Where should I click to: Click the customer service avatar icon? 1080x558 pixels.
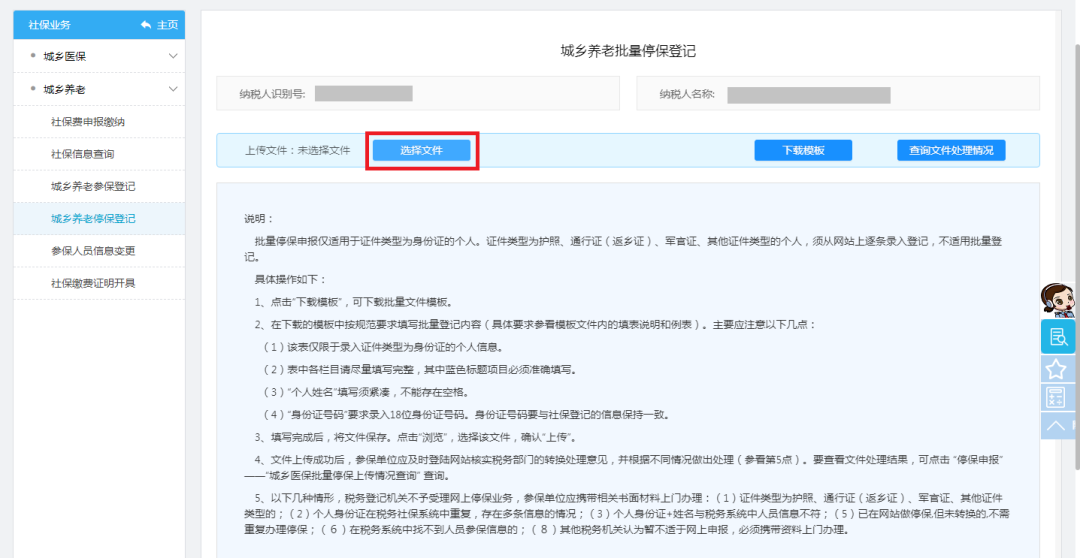coord(1057,299)
